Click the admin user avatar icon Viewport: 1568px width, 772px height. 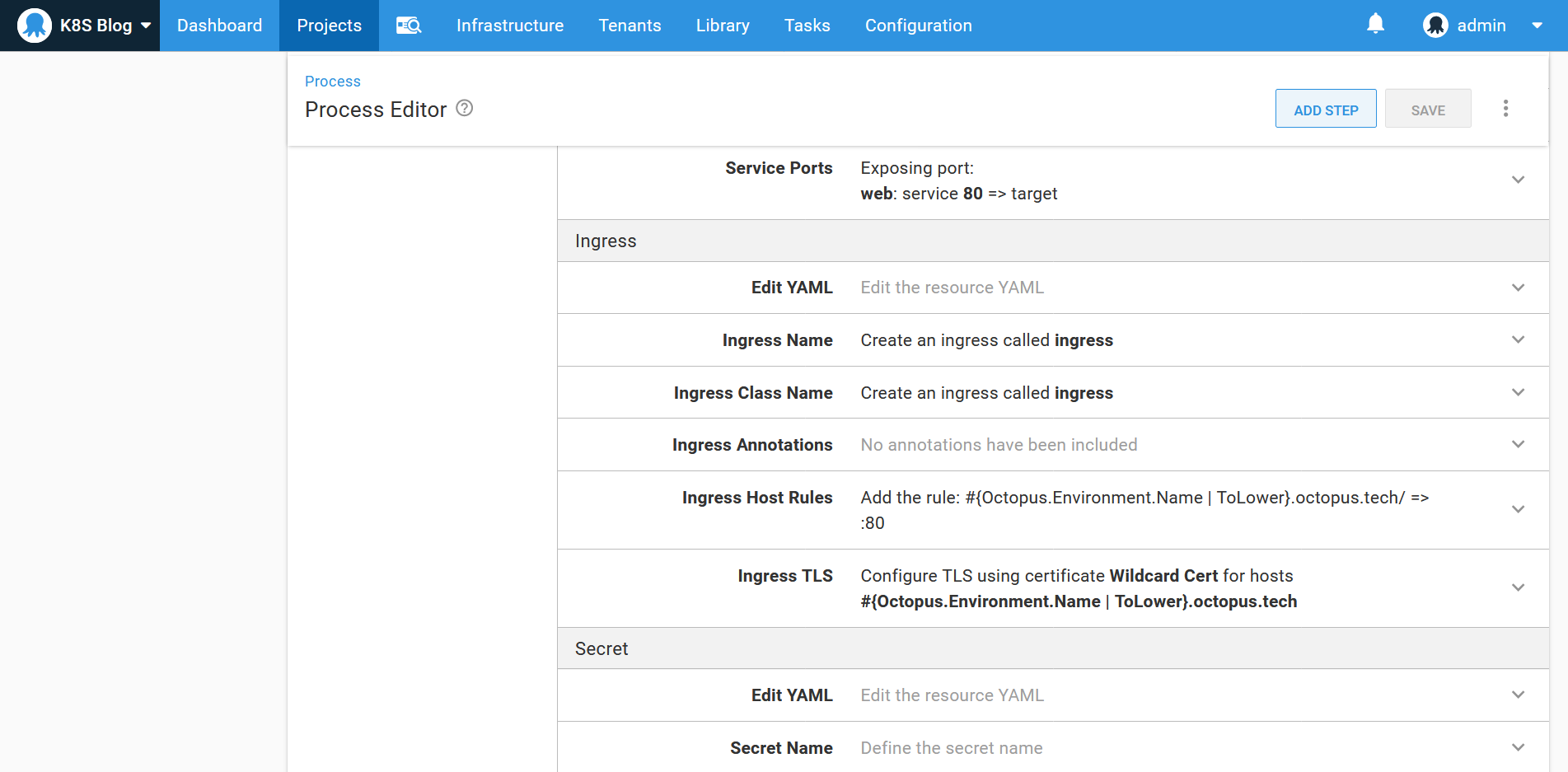(1435, 26)
